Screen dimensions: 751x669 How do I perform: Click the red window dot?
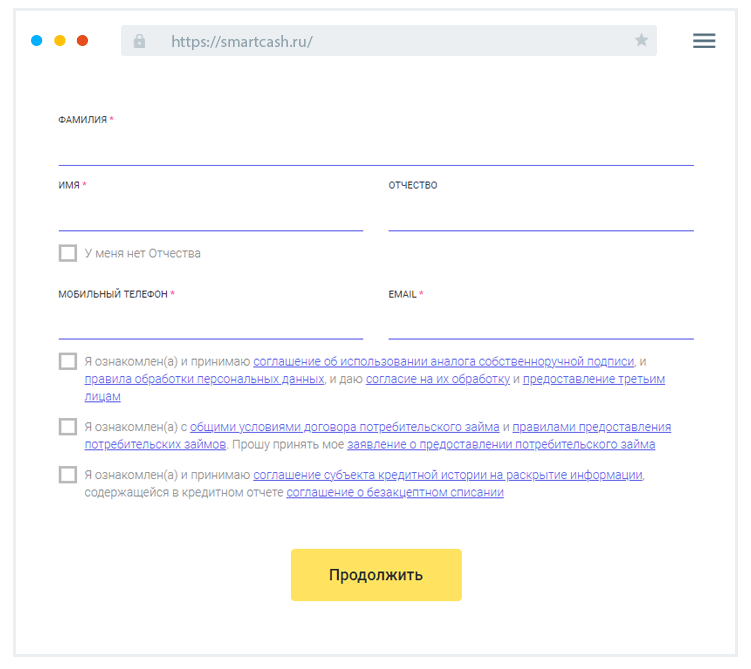[x=83, y=41]
